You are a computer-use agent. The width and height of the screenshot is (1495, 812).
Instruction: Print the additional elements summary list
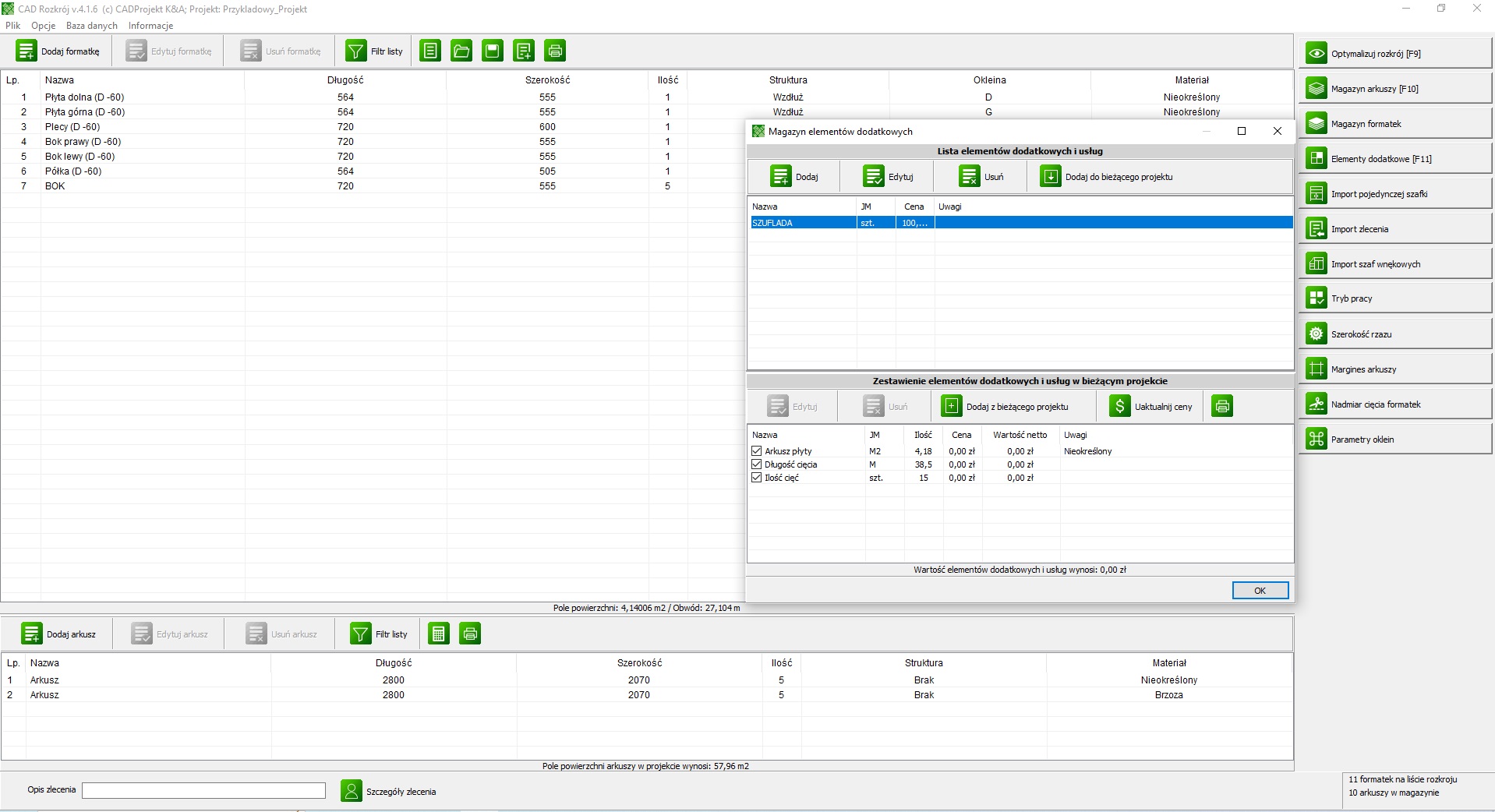pos(1222,407)
